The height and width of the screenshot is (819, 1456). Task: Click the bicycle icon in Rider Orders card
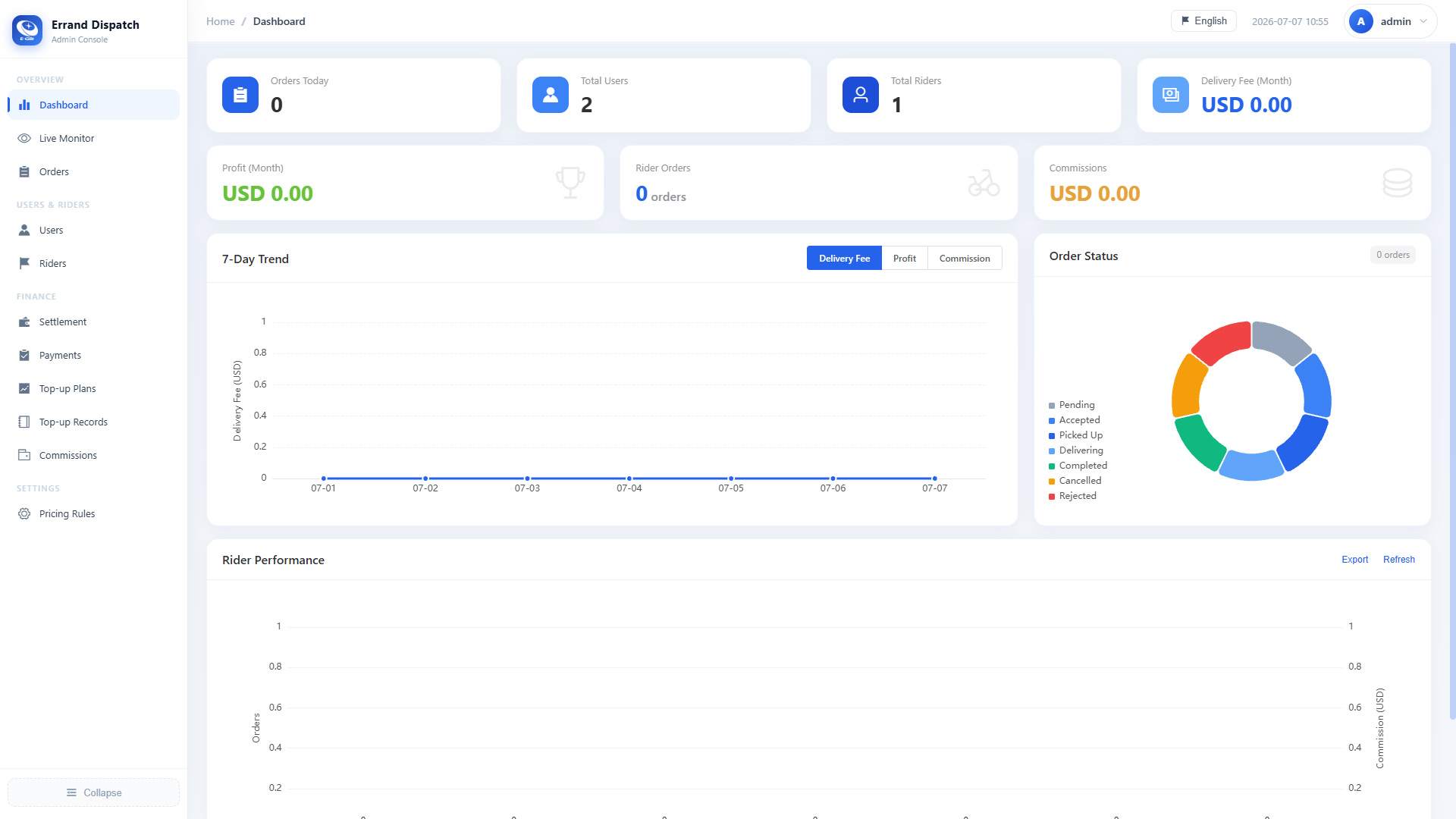984,183
